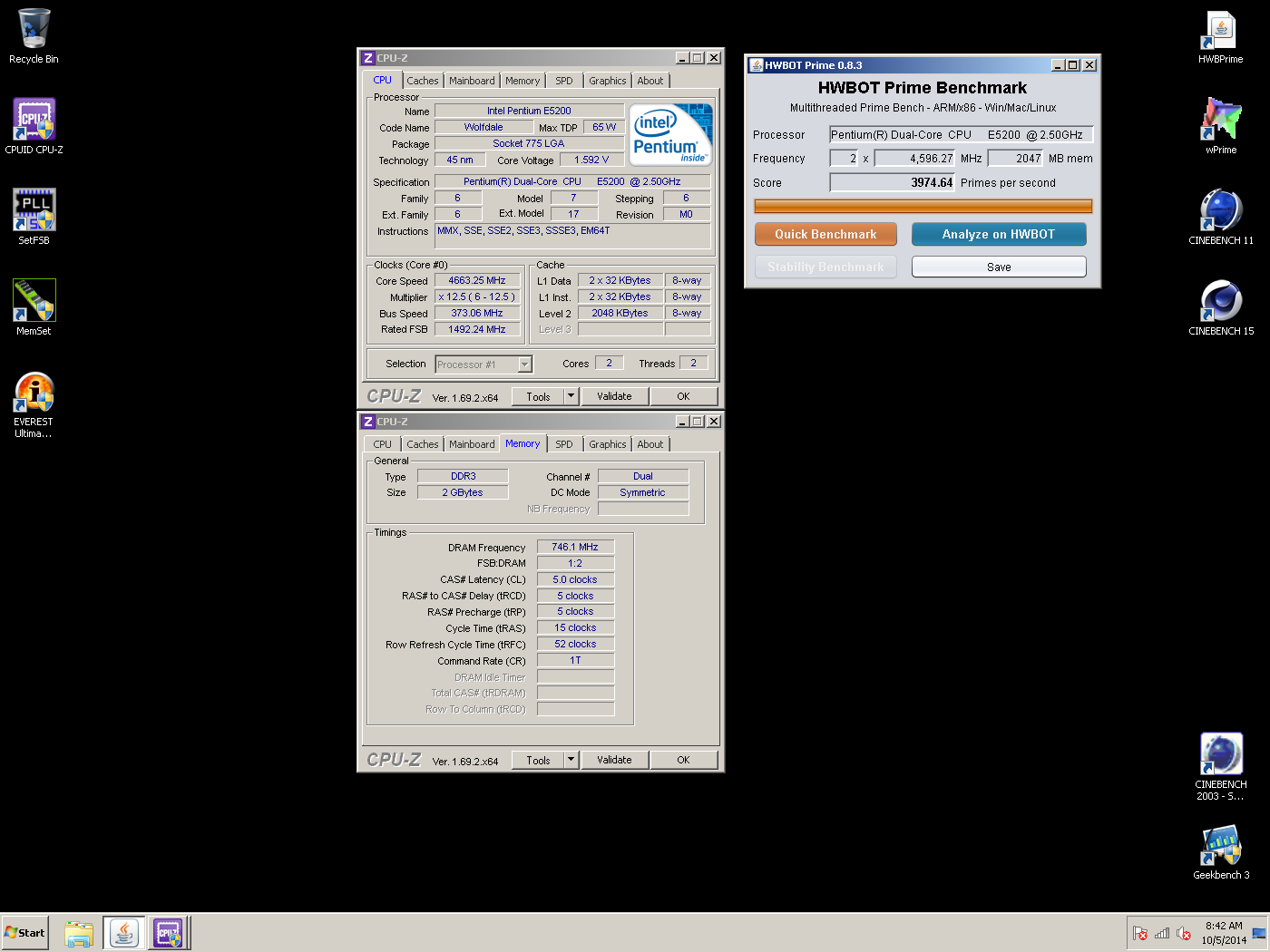Click the CPU-Z title bar icon in top window

pyautogui.click(x=368, y=58)
